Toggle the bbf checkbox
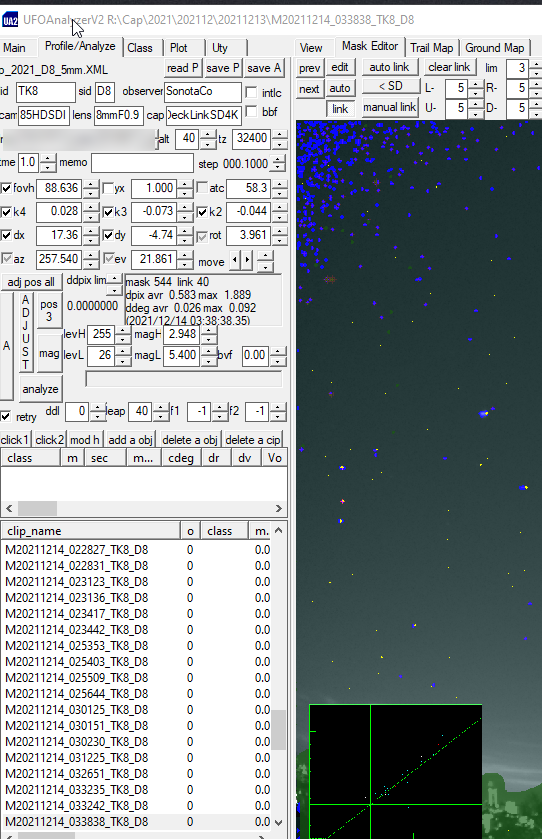Screen dimensions: 542x839 pyautogui.click(x=251, y=111)
